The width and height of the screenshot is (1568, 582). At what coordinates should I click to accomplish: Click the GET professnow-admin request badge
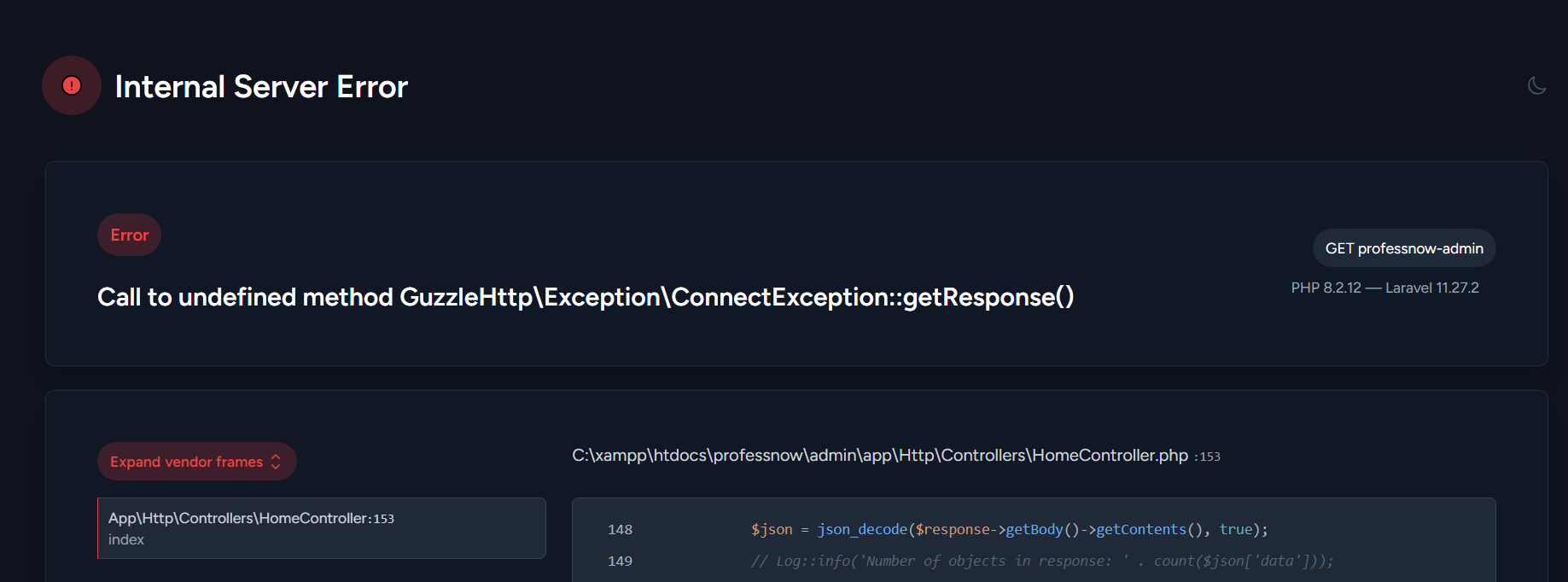(1403, 247)
